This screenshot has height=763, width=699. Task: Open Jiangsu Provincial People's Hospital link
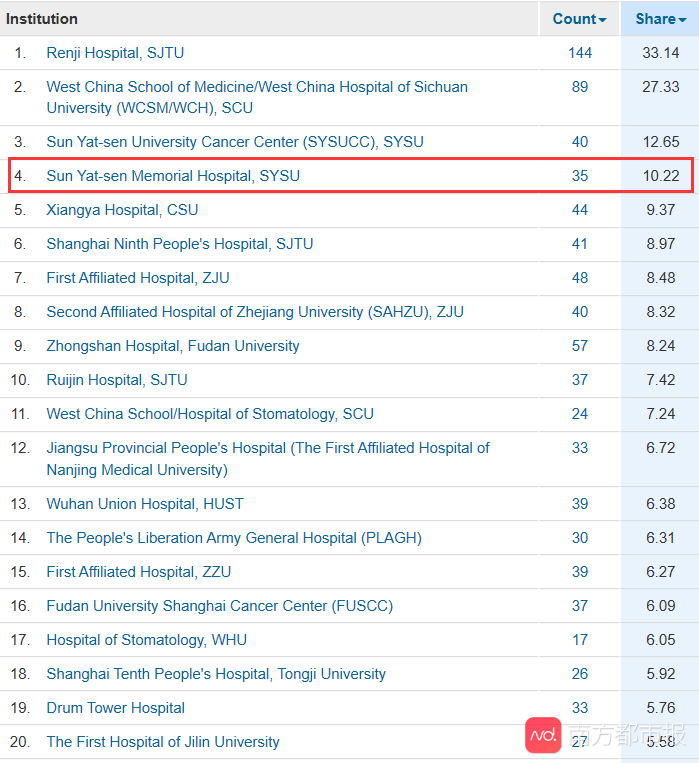pos(267,448)
